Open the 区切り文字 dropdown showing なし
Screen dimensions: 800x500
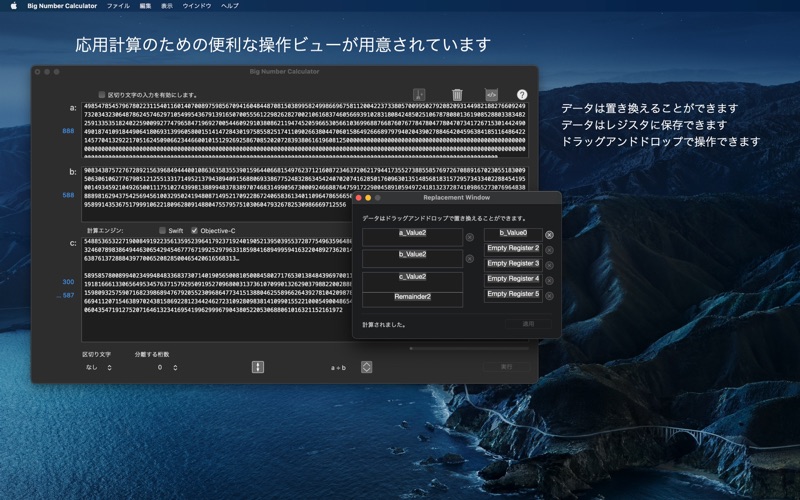pyautogui.click(x=98, y=367)
